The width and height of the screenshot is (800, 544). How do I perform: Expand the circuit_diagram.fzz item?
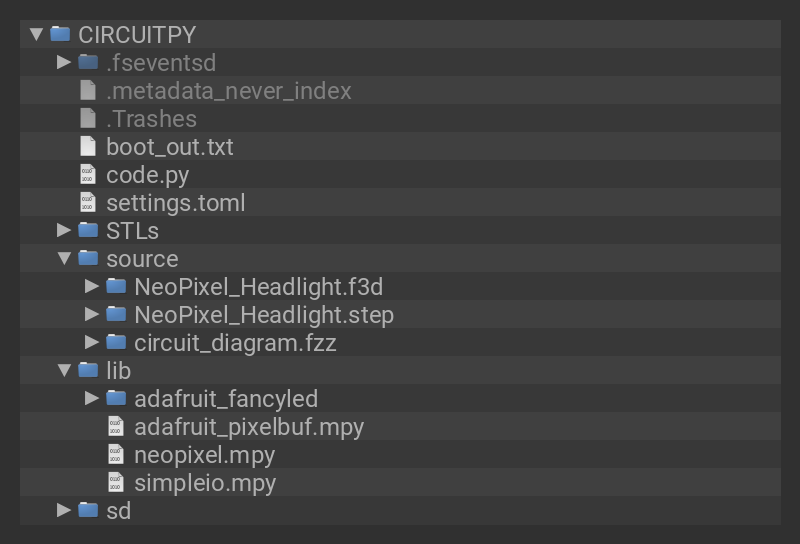click(93, 343)
